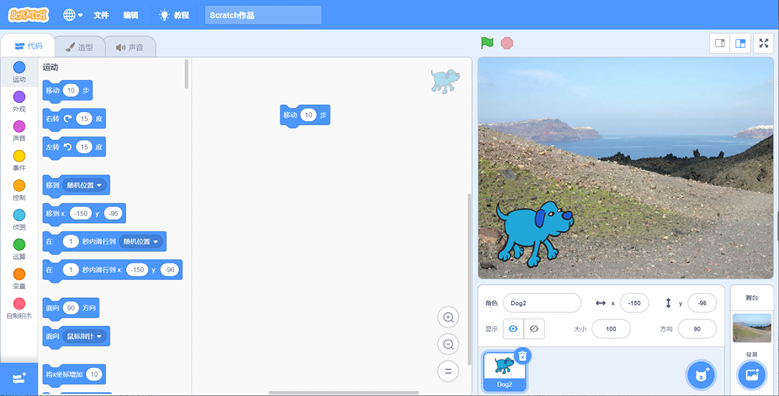
Task: Click the Scratch logo
Action: pos(28,15)
